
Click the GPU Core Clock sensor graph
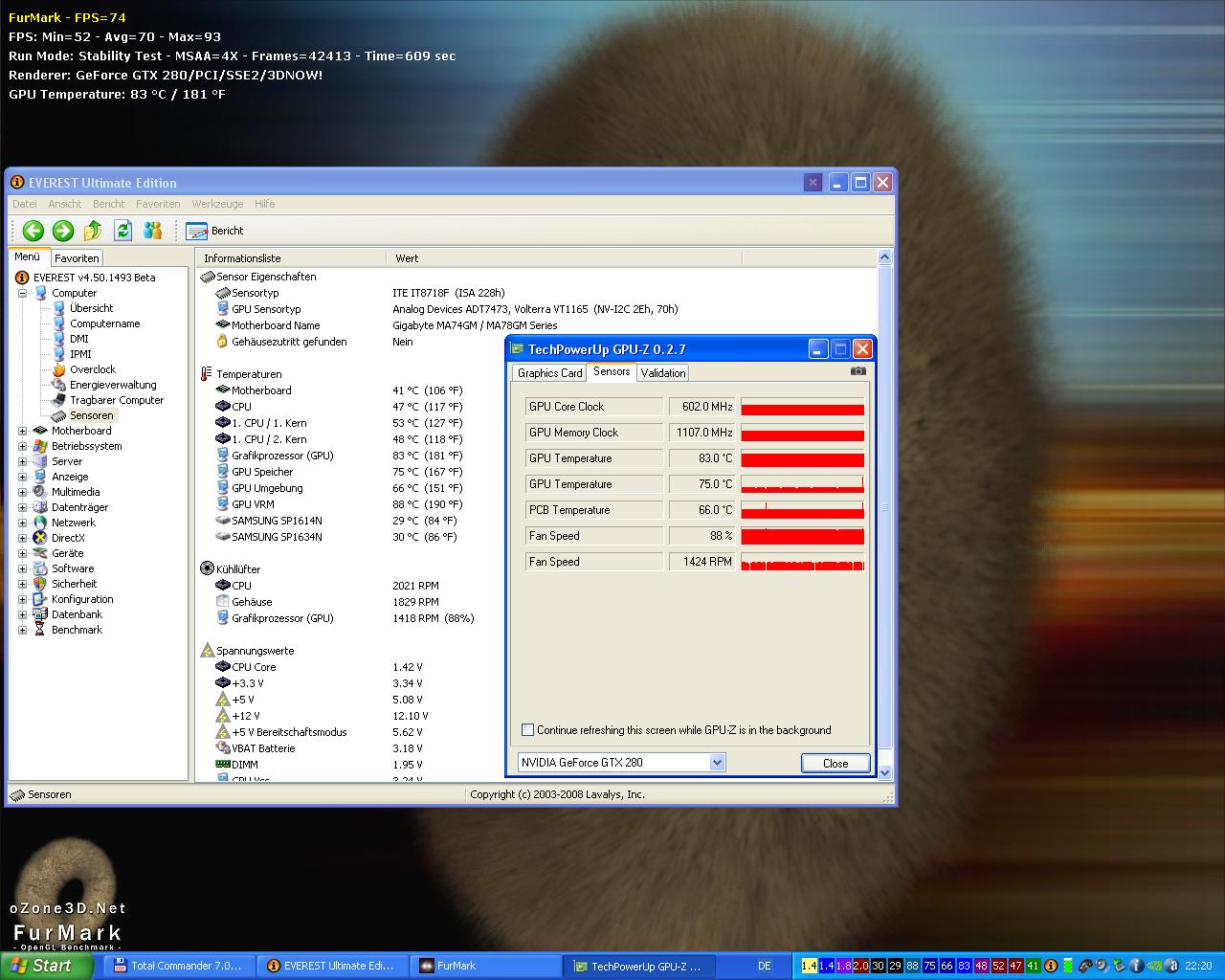[802, 407]
